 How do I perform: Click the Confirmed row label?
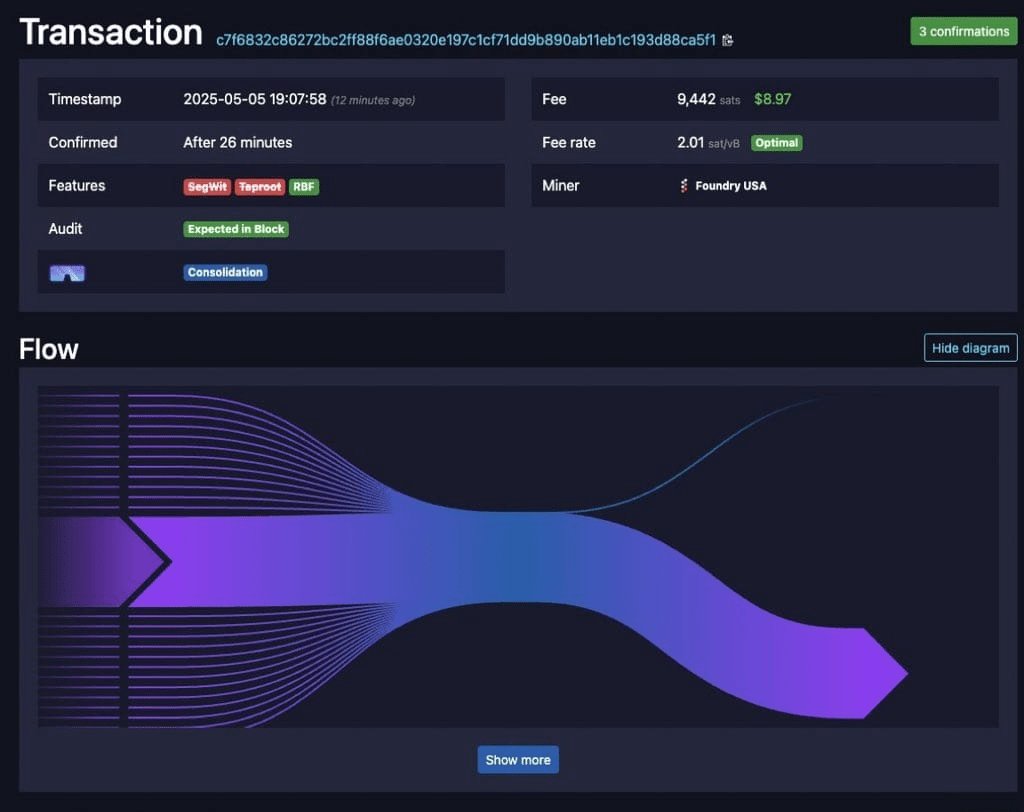coord(83,142)
